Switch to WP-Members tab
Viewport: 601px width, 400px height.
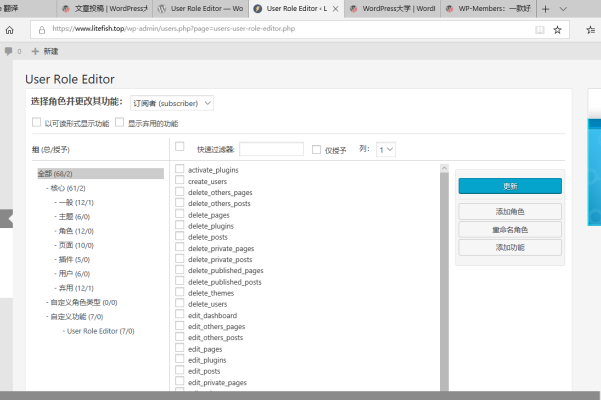coord(488,8)
